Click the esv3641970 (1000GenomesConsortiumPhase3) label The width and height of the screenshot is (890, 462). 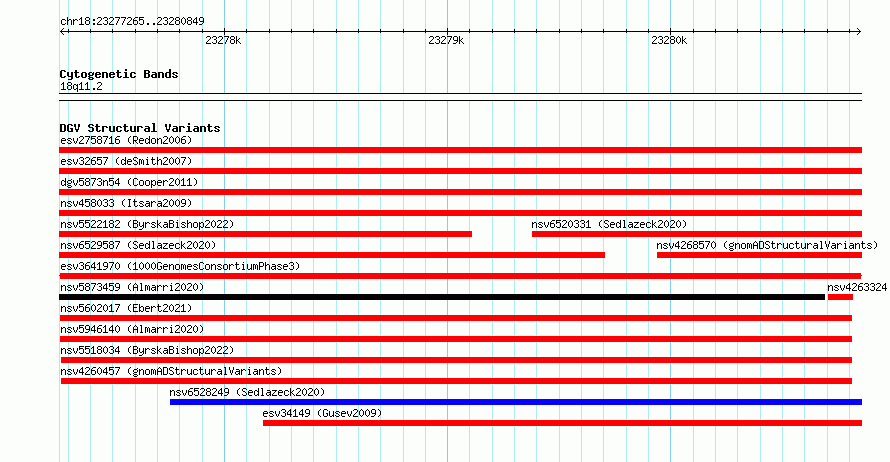180,266
